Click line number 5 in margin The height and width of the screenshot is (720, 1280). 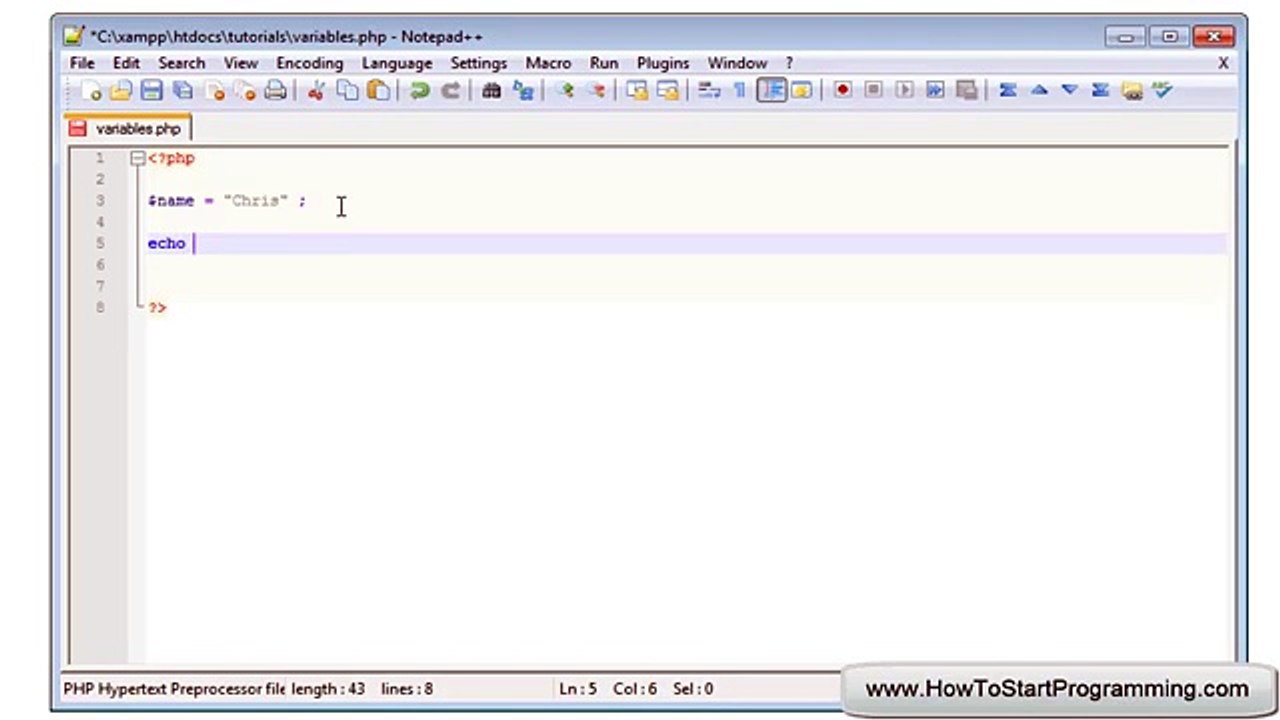100,243
